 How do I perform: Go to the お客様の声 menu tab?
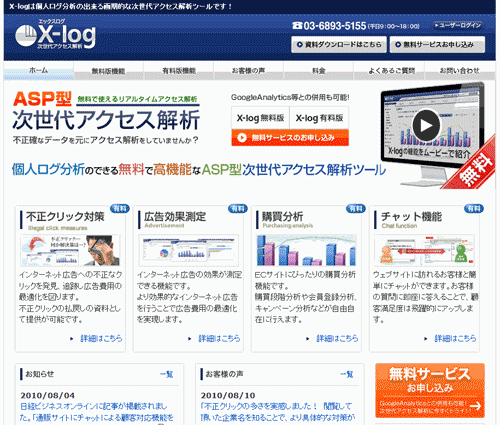pyautogui.click(x=249, y=71)
